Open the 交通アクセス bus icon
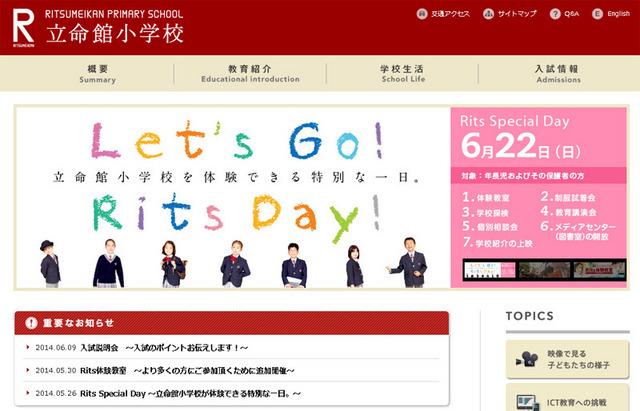 pyautogui.click(x=422, y=14)
